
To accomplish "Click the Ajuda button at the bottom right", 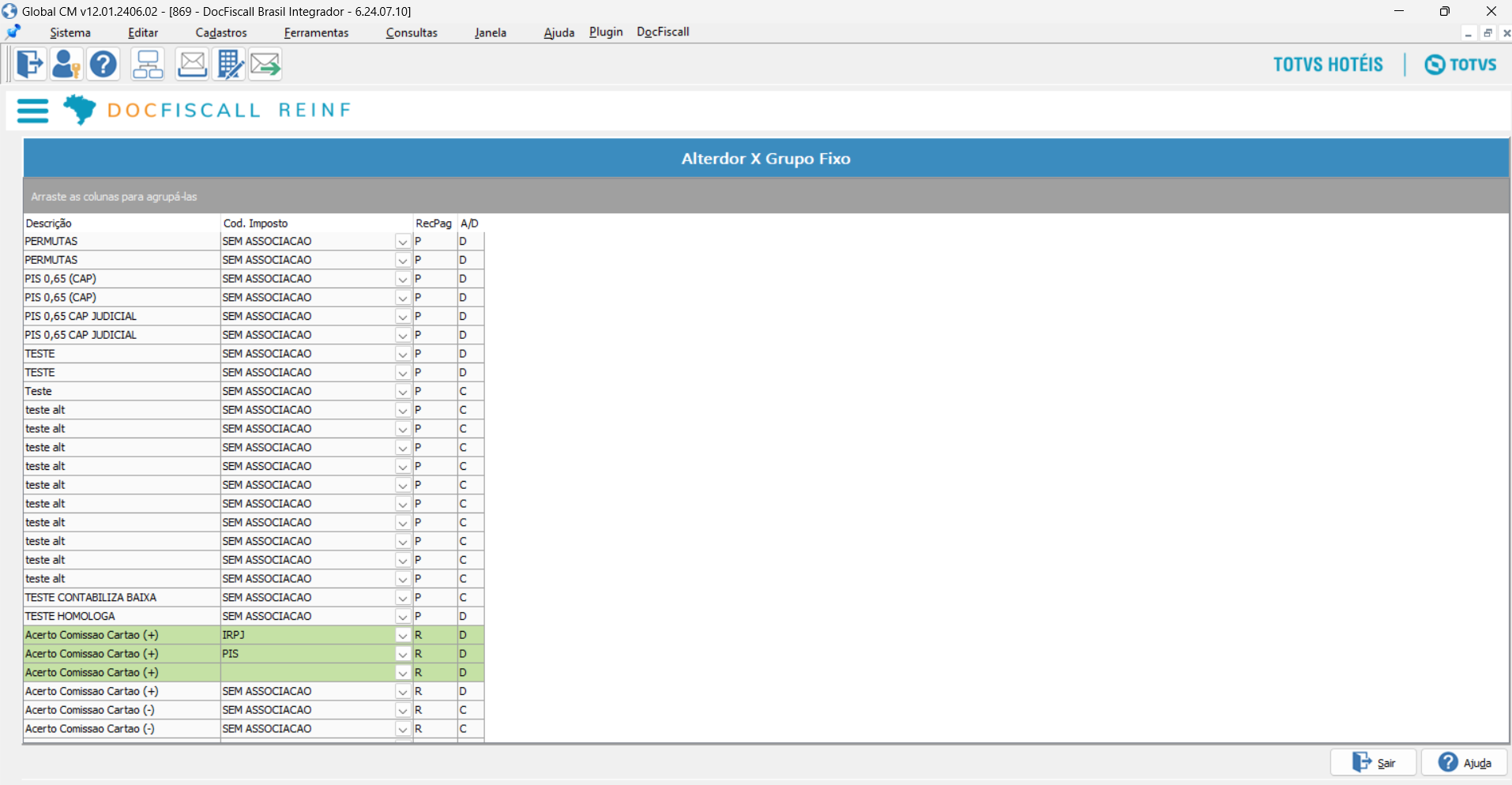I will click(1465, 762).
